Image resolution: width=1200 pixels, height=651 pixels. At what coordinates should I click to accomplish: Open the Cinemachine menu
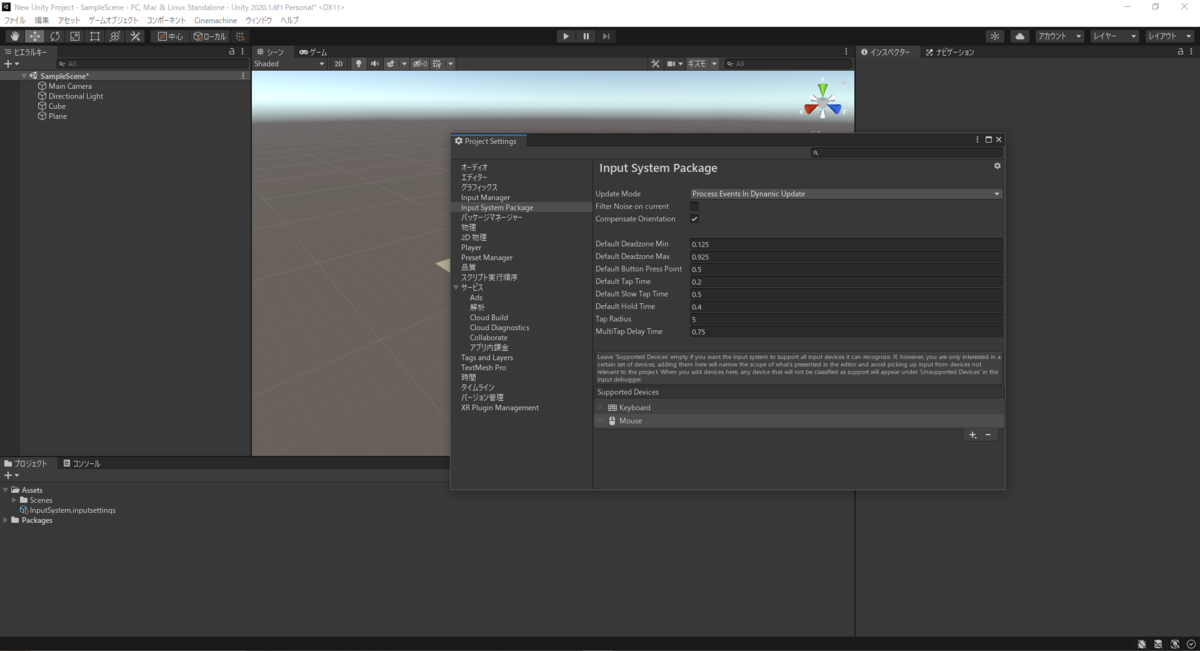tap(215, 20)
